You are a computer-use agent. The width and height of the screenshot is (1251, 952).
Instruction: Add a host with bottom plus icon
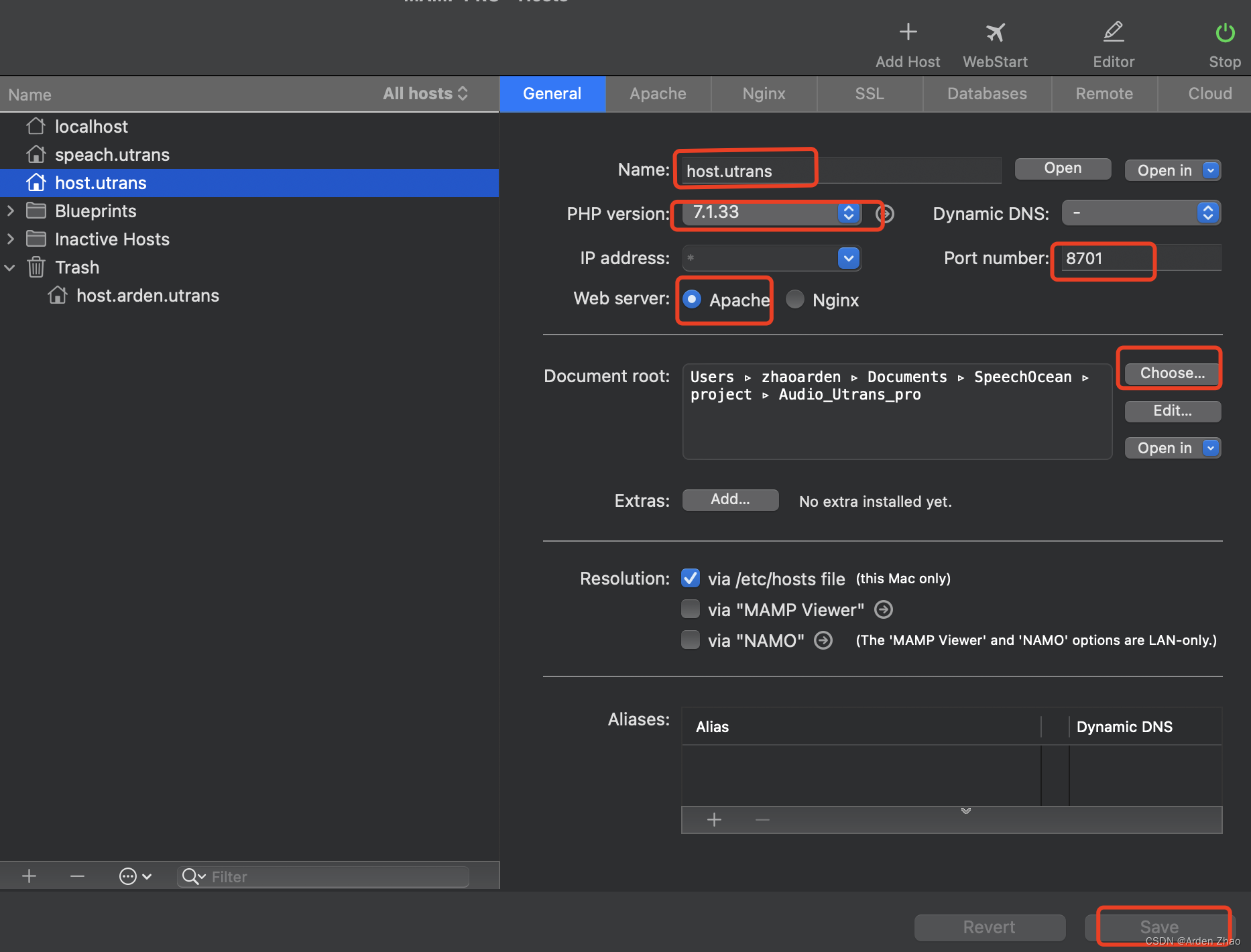pyautogui.click(x=29, y=876)
